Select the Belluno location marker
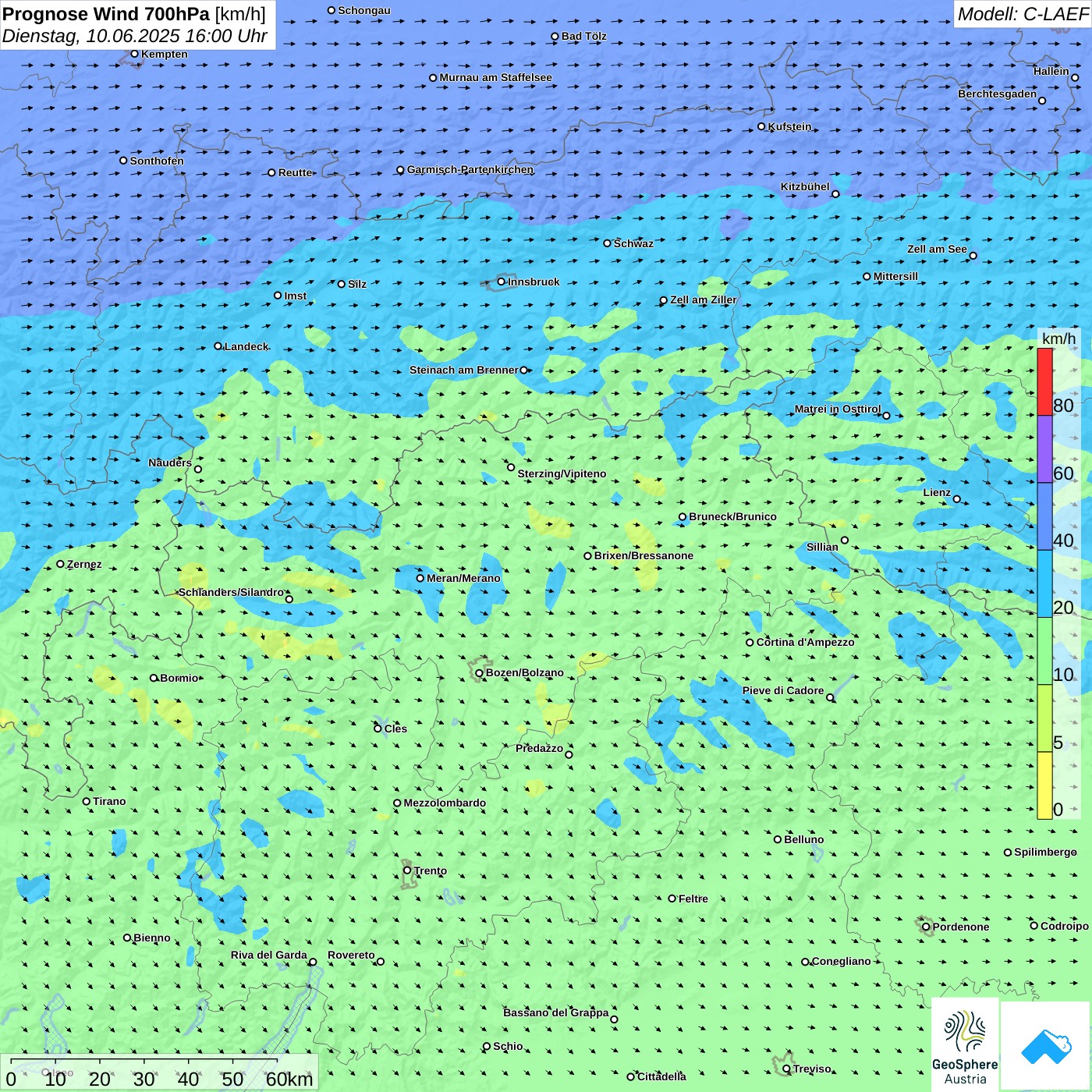 (778, 839)
